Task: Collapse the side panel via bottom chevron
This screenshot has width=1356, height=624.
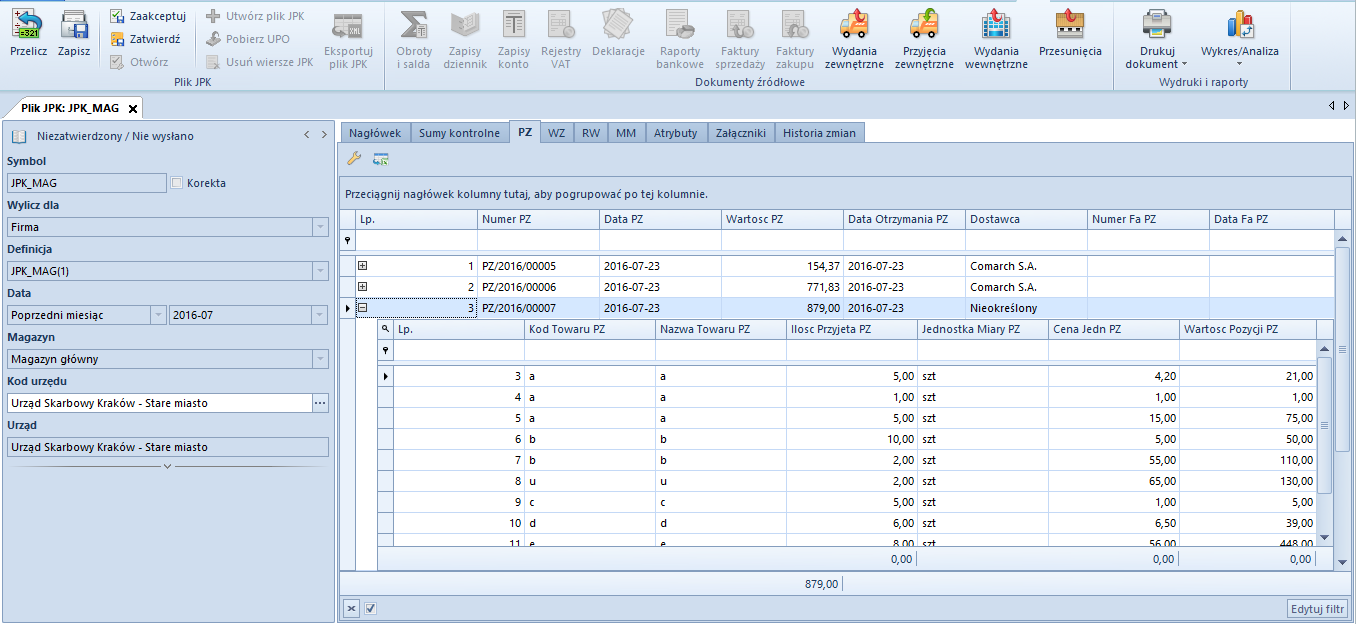Action: 167,467
